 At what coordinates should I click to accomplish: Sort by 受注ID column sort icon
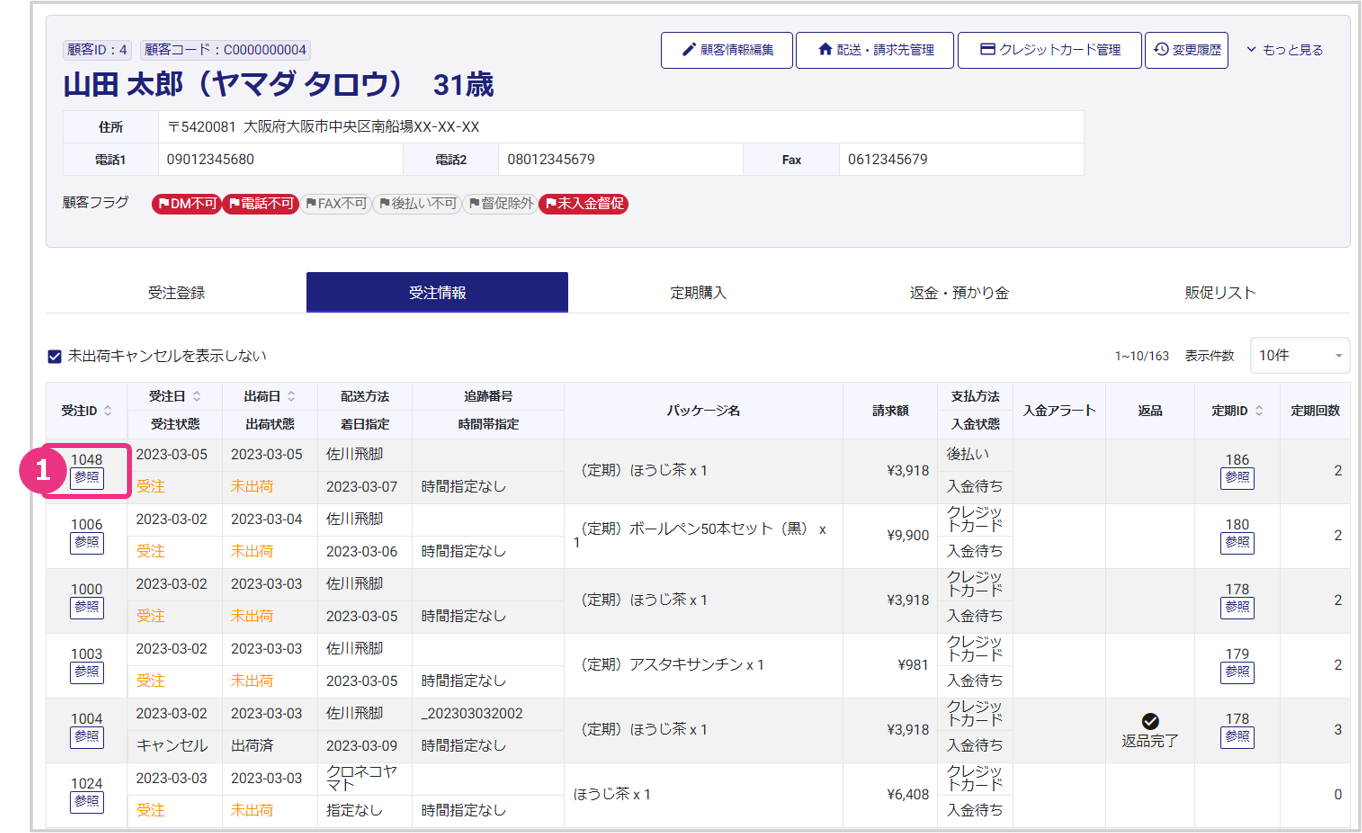point(108,411)
